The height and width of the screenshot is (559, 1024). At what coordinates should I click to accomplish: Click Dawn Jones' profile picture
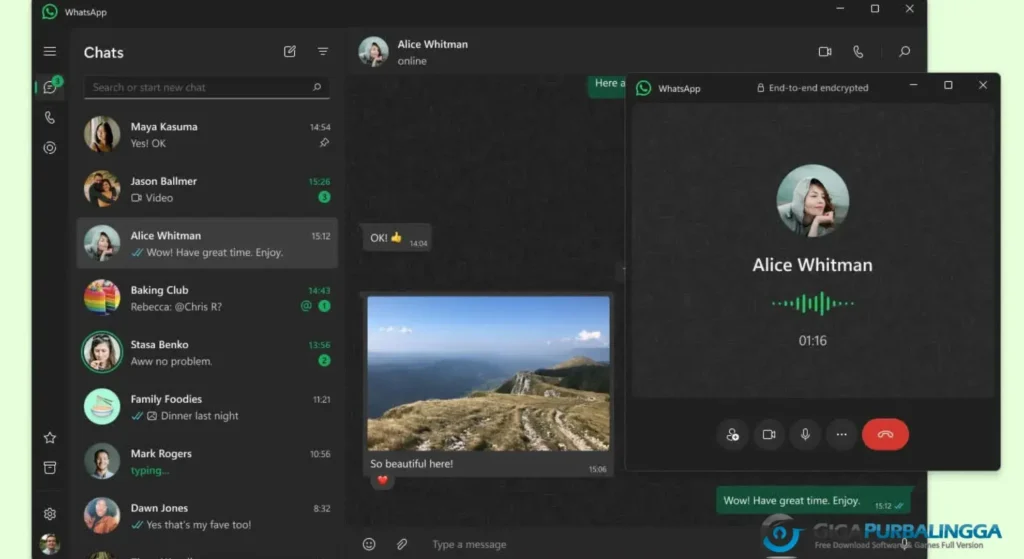(x=102, y=516)
